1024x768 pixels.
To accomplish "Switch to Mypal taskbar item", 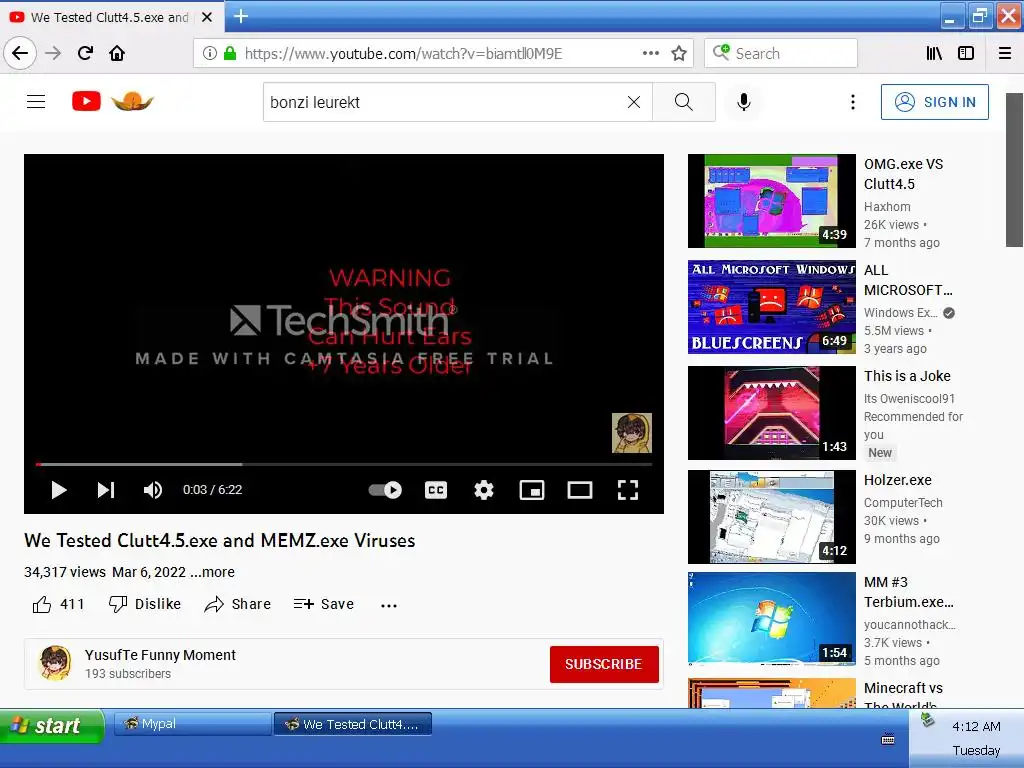I will coord(193,724).
